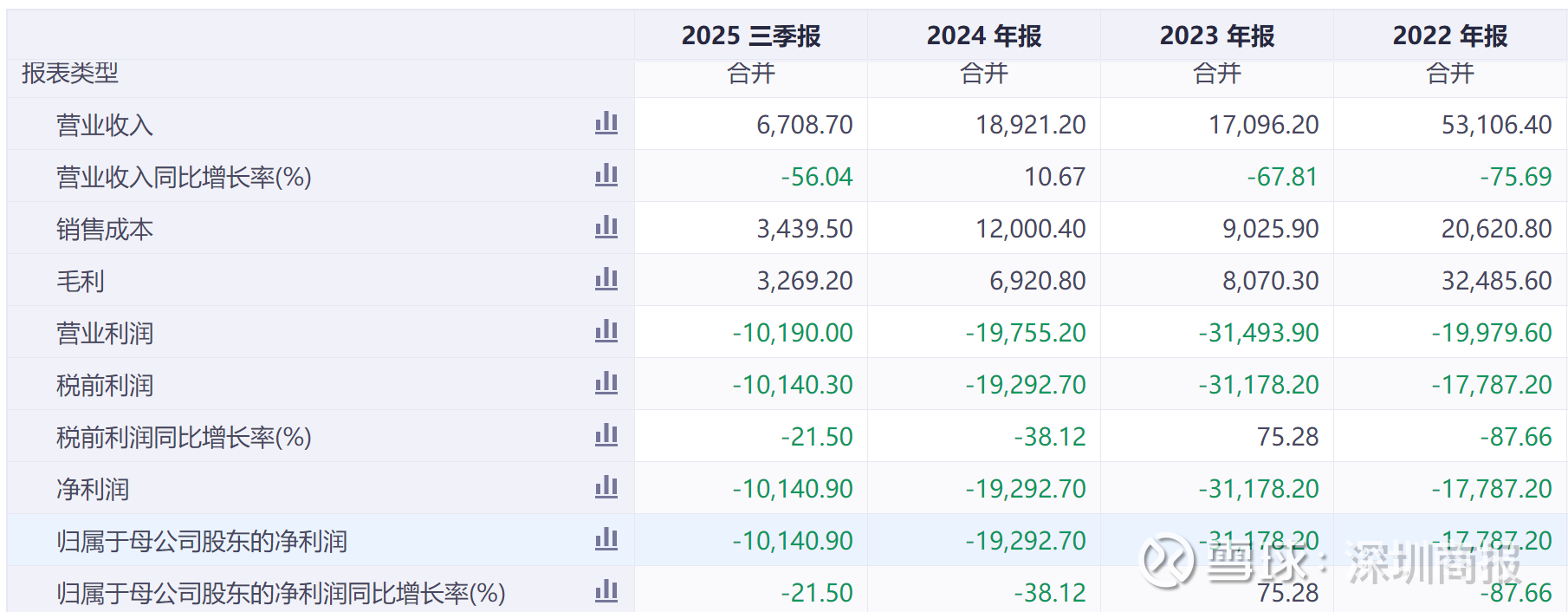Image resolution: width=1568 pixels, height=612 pixels.
Task: Select the 2025 三季报 column header
Action: [x=750, y=36]
